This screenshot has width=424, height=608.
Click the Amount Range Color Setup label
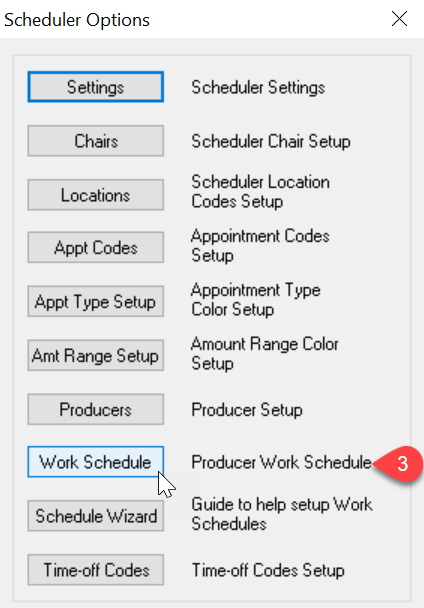pos(265,354)
